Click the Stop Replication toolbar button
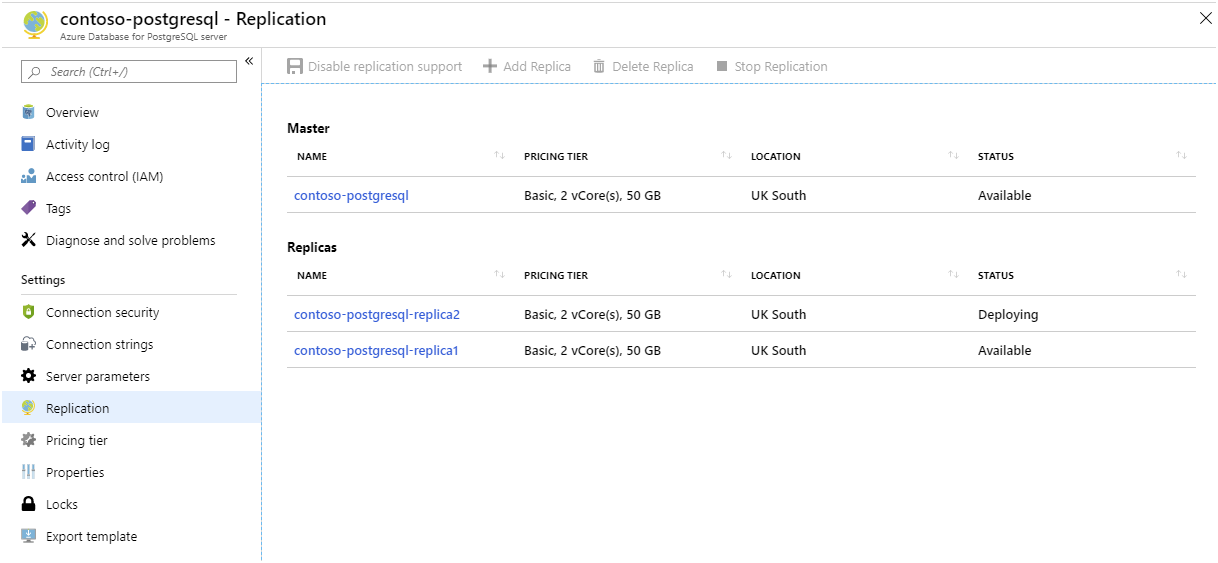The height and width of the screenshot is (563, 1218). coord(772,66)
